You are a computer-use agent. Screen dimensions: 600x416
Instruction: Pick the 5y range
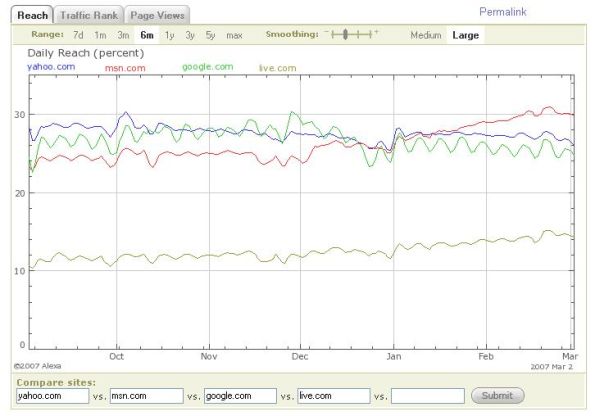click(210, 35)
